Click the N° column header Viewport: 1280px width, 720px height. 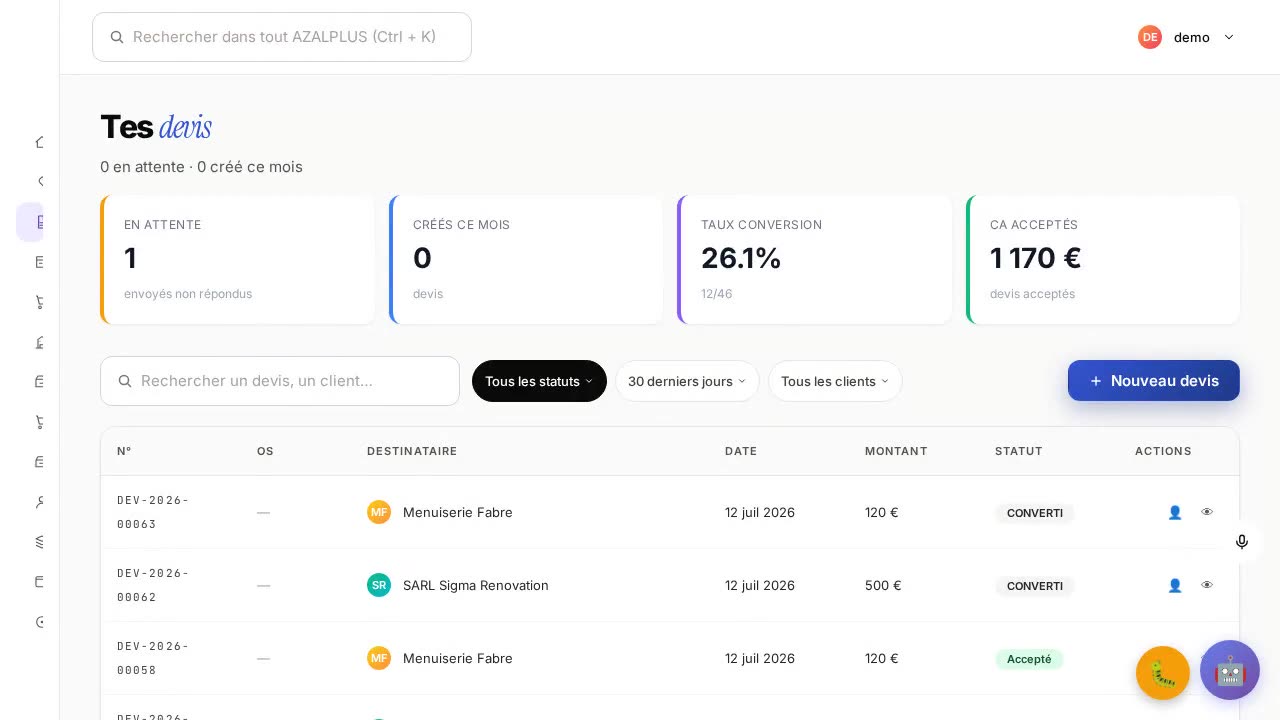(x=124, y=451)
